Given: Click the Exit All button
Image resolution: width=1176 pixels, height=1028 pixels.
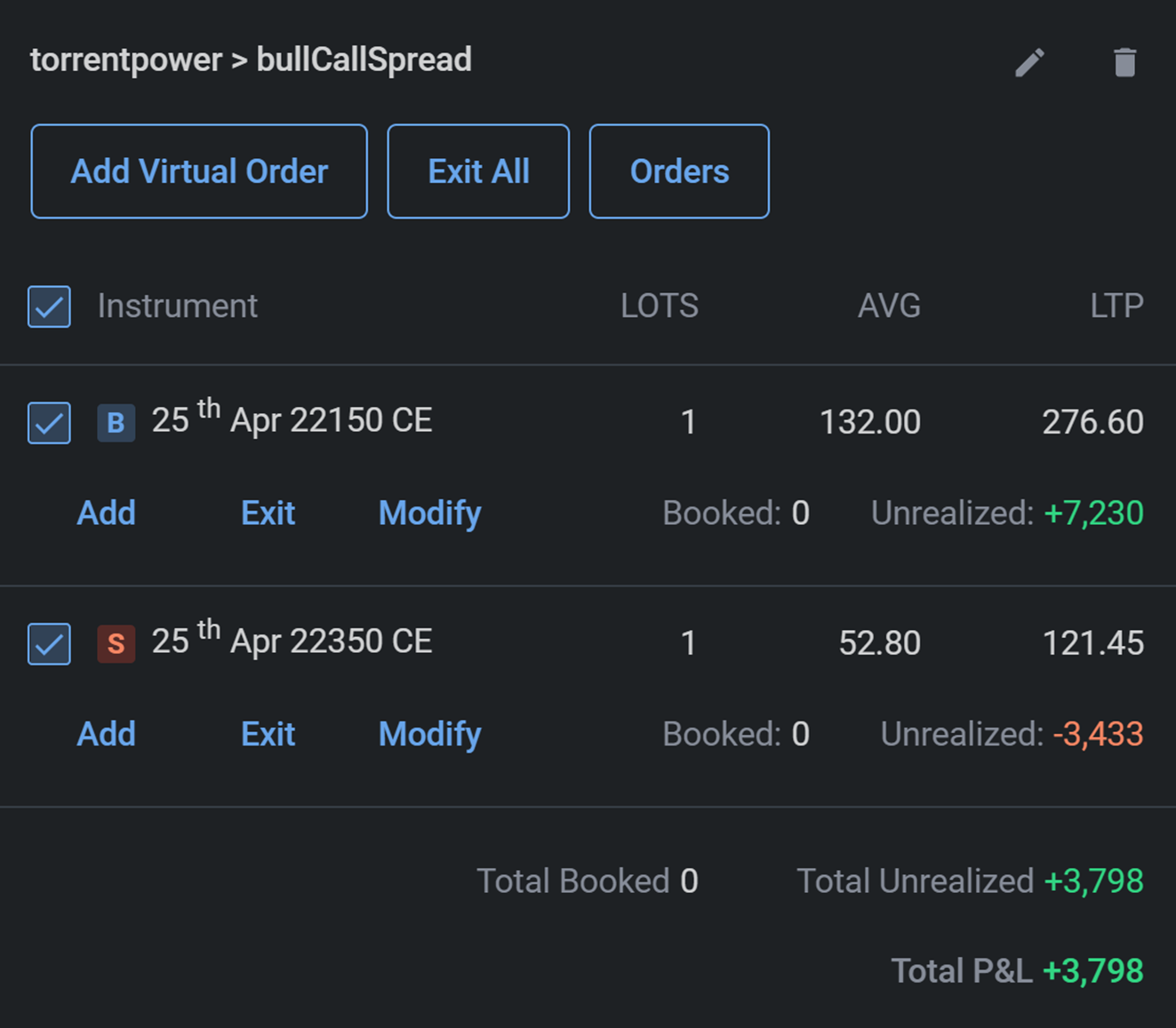Looking at the screenshot, I should (478, 171).
